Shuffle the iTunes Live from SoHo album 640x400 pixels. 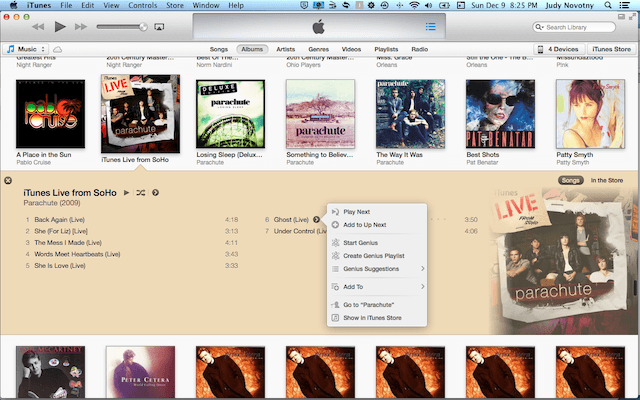click(141, 193)
